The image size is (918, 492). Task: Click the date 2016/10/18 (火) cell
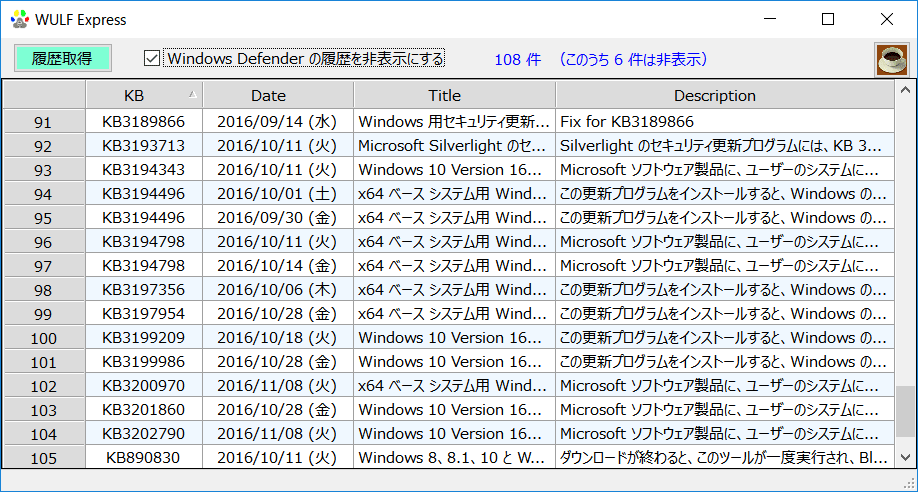click(278, 337)
